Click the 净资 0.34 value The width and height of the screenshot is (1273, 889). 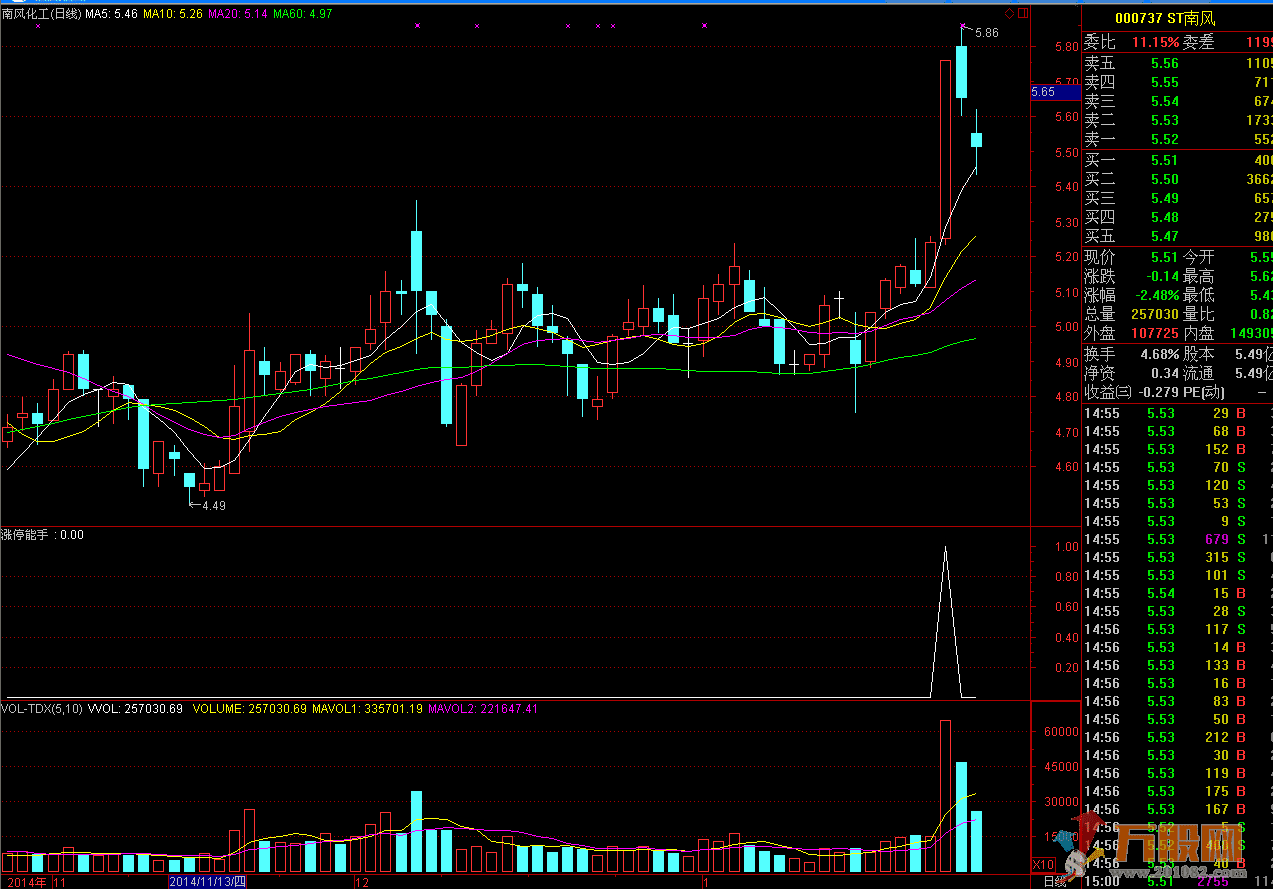tap(1163, 373)
